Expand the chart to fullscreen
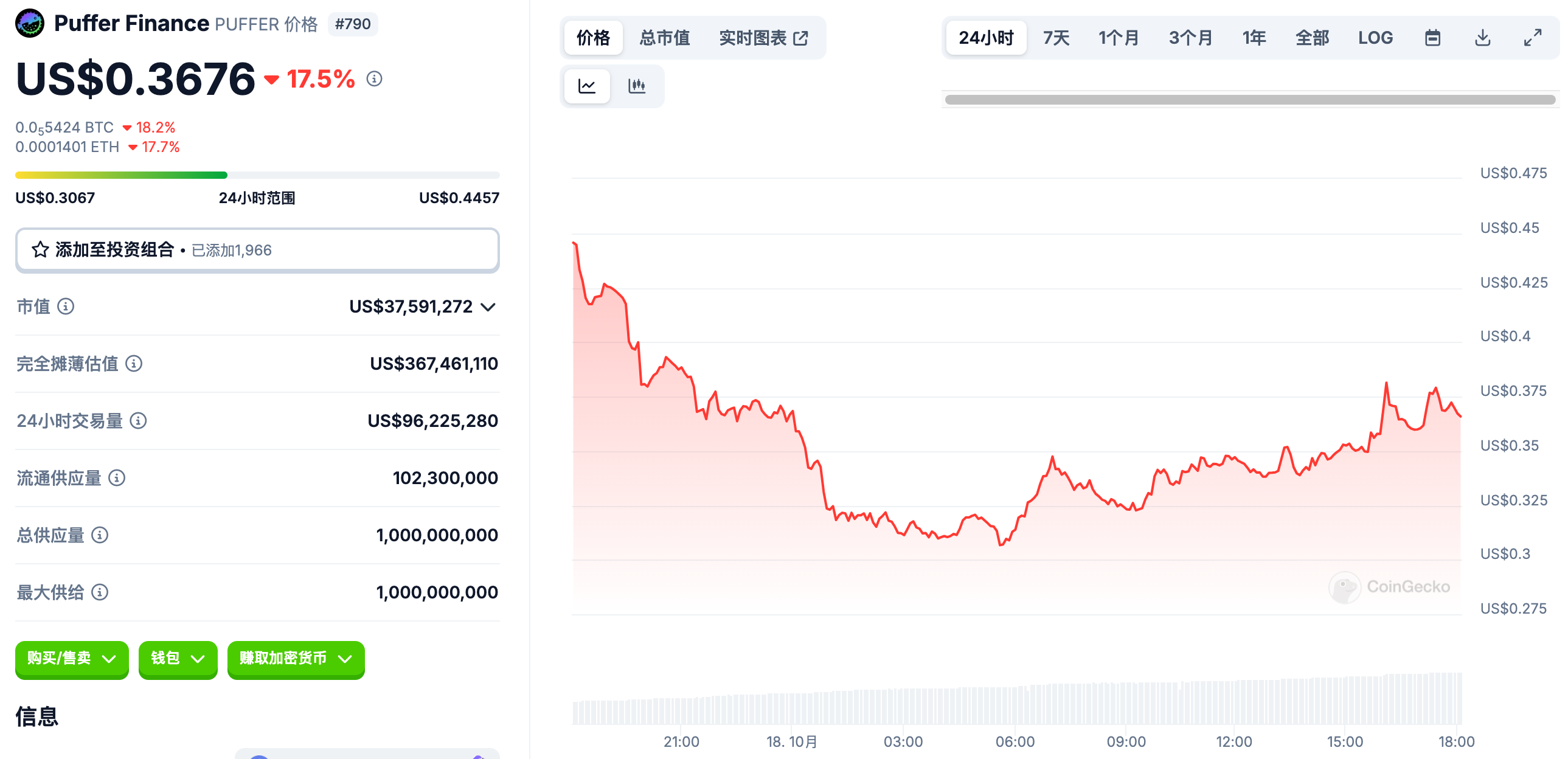Screen dimensions: 1568x759 1532,38
